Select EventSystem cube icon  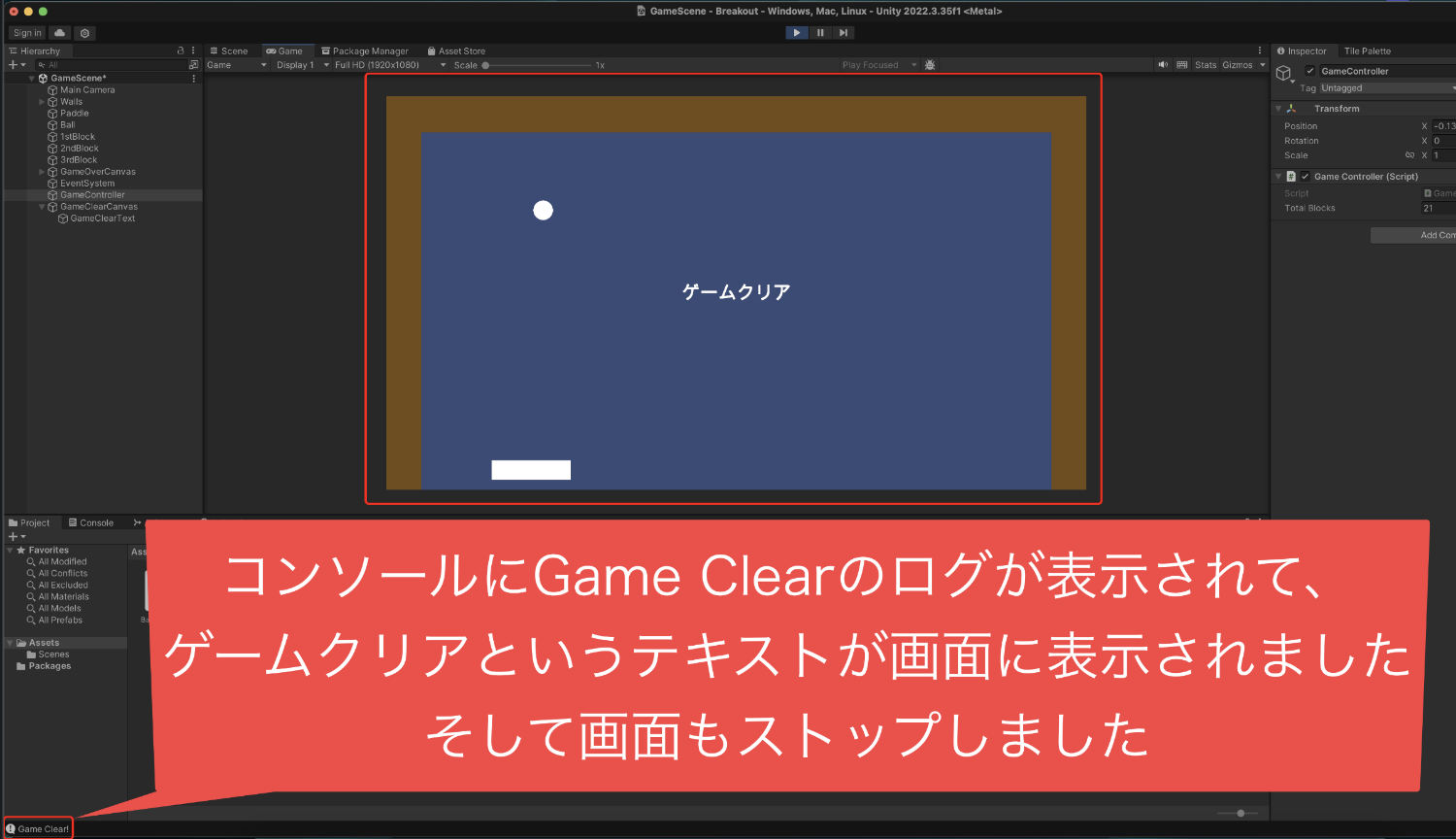(52, 184)
